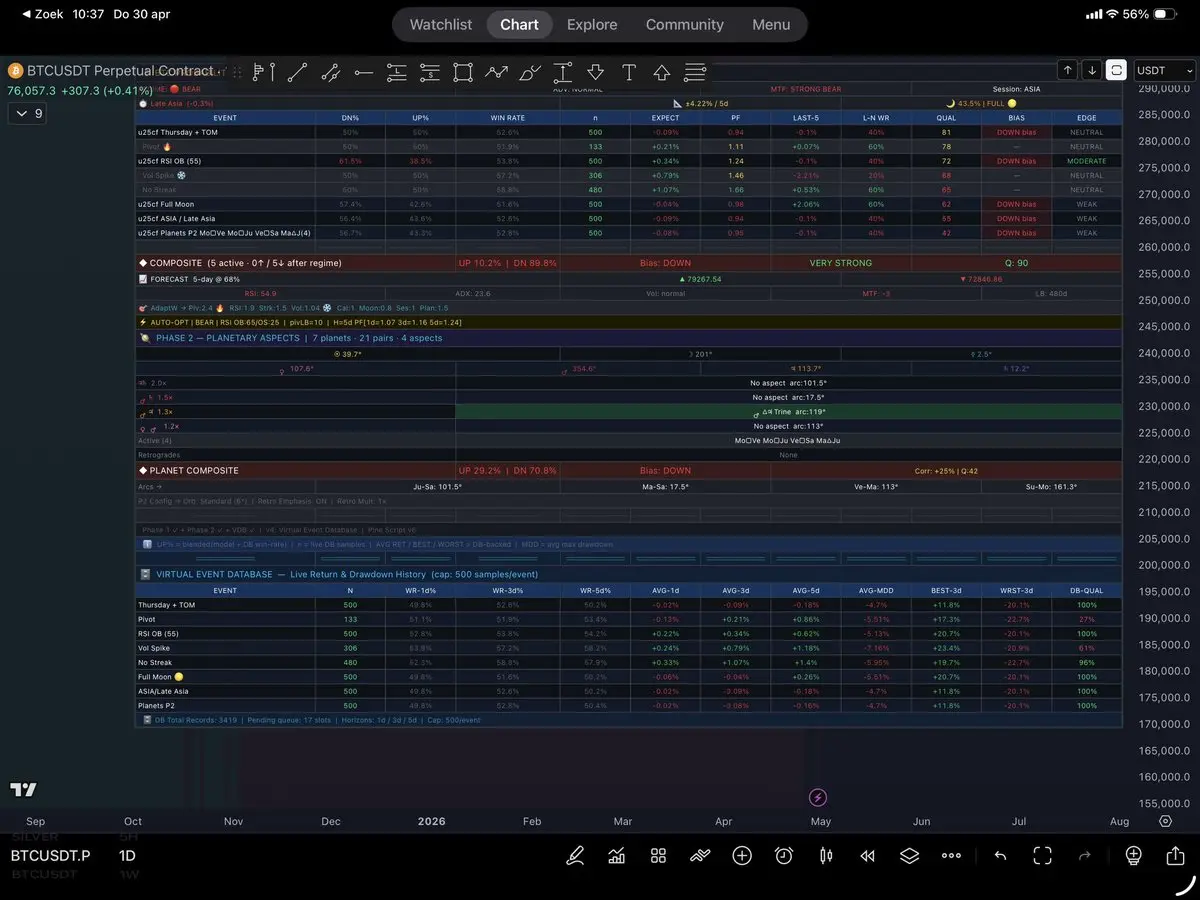This screenshot has height=900, width=1200.
Task: Open the time axis settings hexagon icon
Action: point(1165,821)
